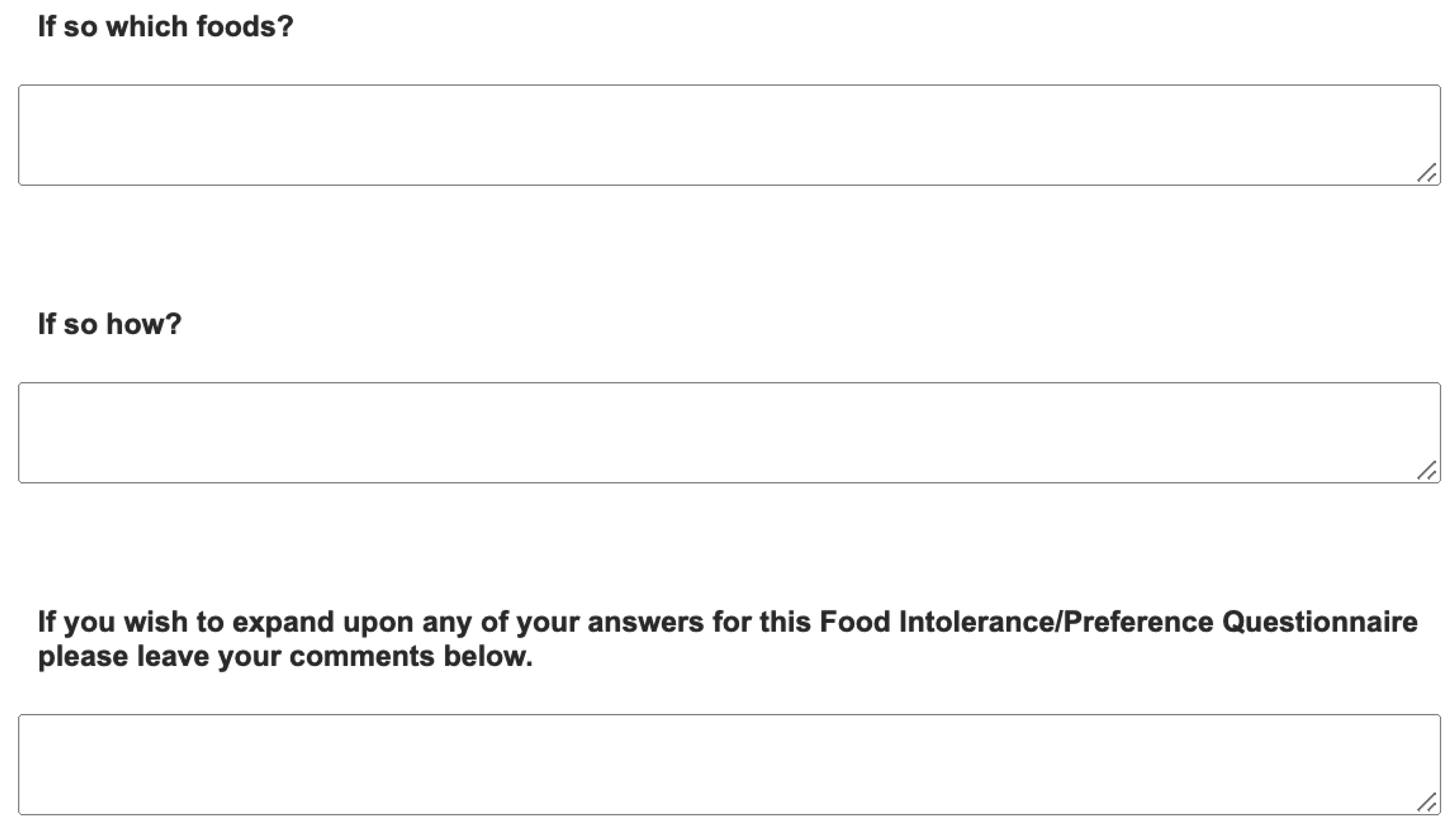Viewport: 1456px width, 829px height.
Task: Click the "If so how?" label
Action: pyautogui.click(x=109, y=324)
